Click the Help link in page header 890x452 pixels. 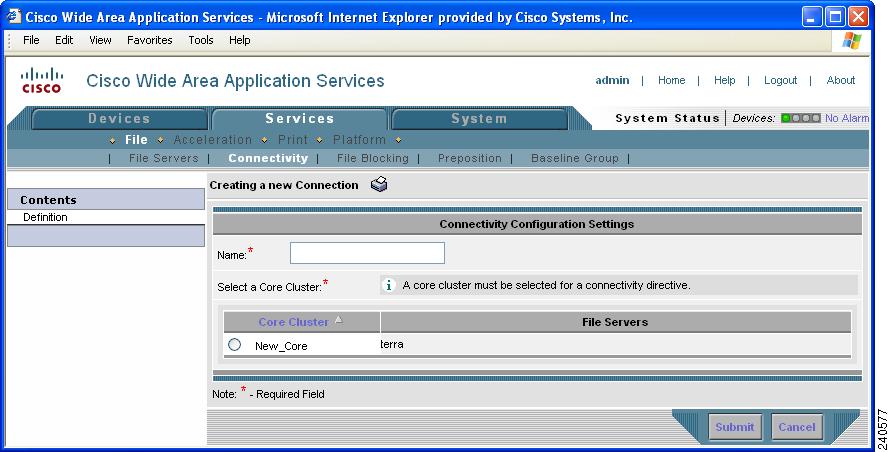[724, 80]
